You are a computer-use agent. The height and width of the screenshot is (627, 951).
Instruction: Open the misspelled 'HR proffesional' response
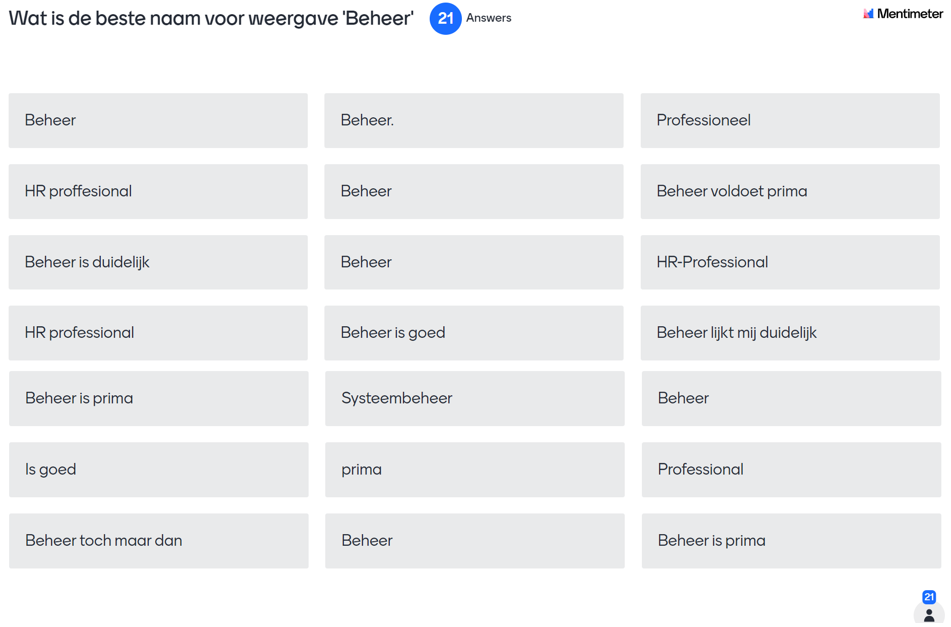(x=158, y=192)
